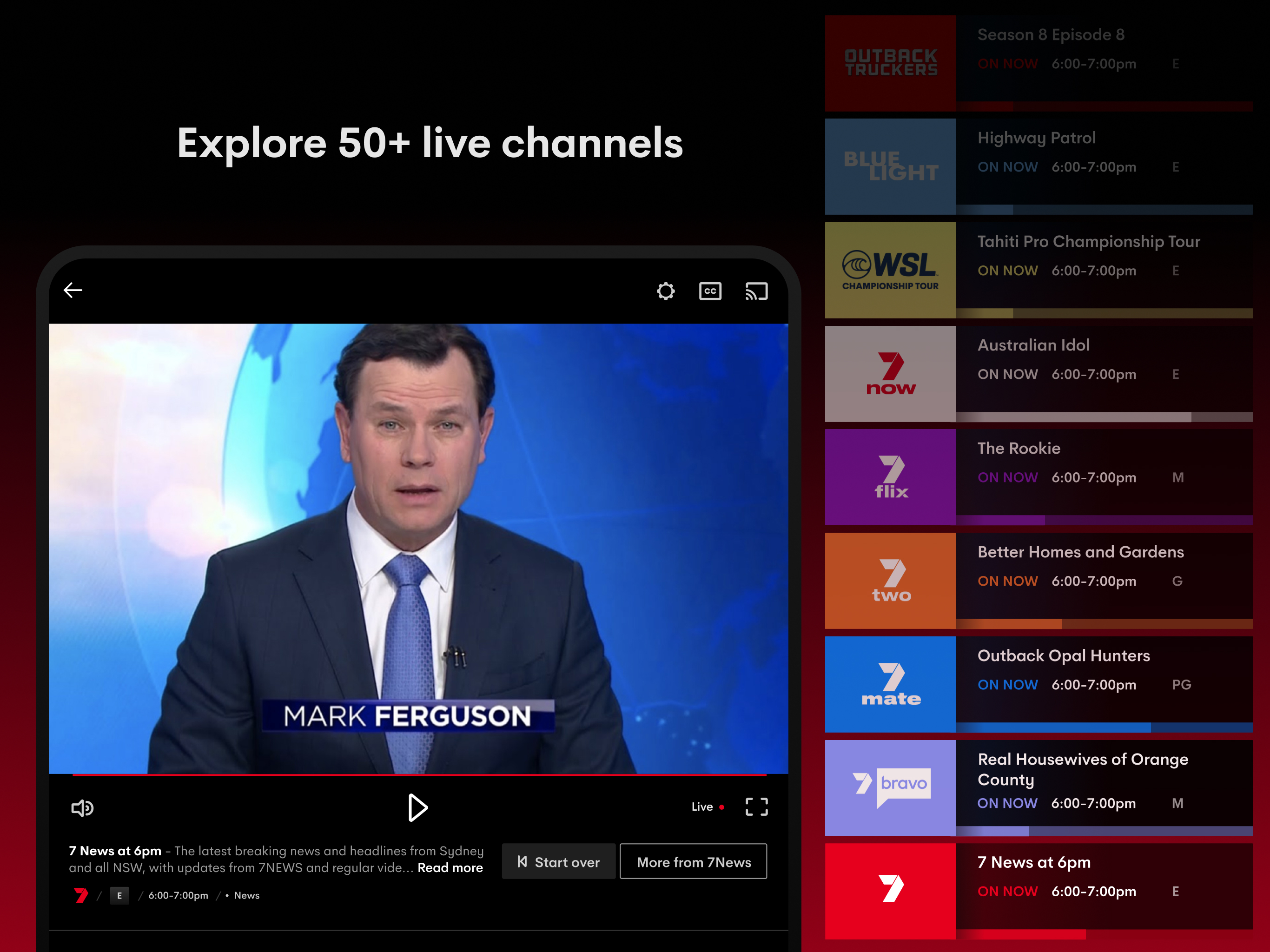Viewport: 1270px width, 952px height.
Task: Jump to Live indicator
Action: [x=708, y=807]
